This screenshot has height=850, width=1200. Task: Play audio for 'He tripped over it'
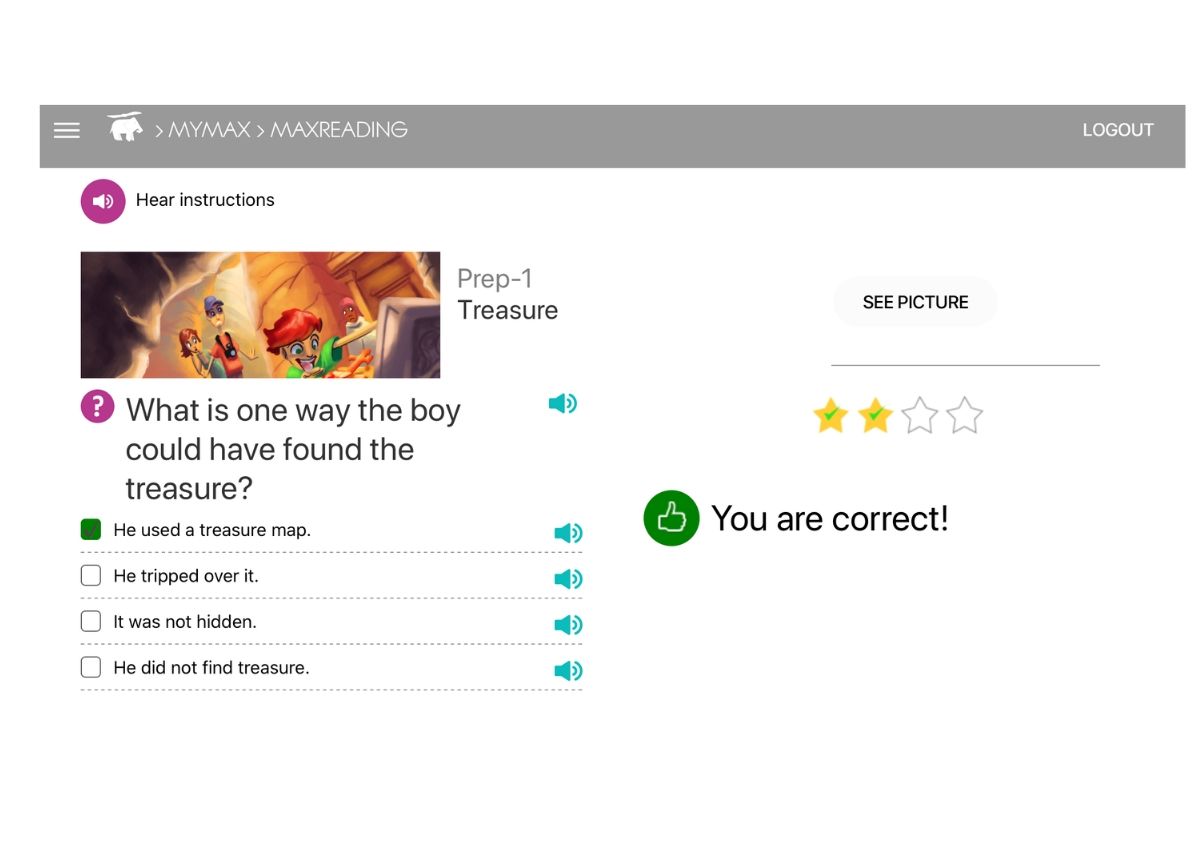click(x=568, y=579)
